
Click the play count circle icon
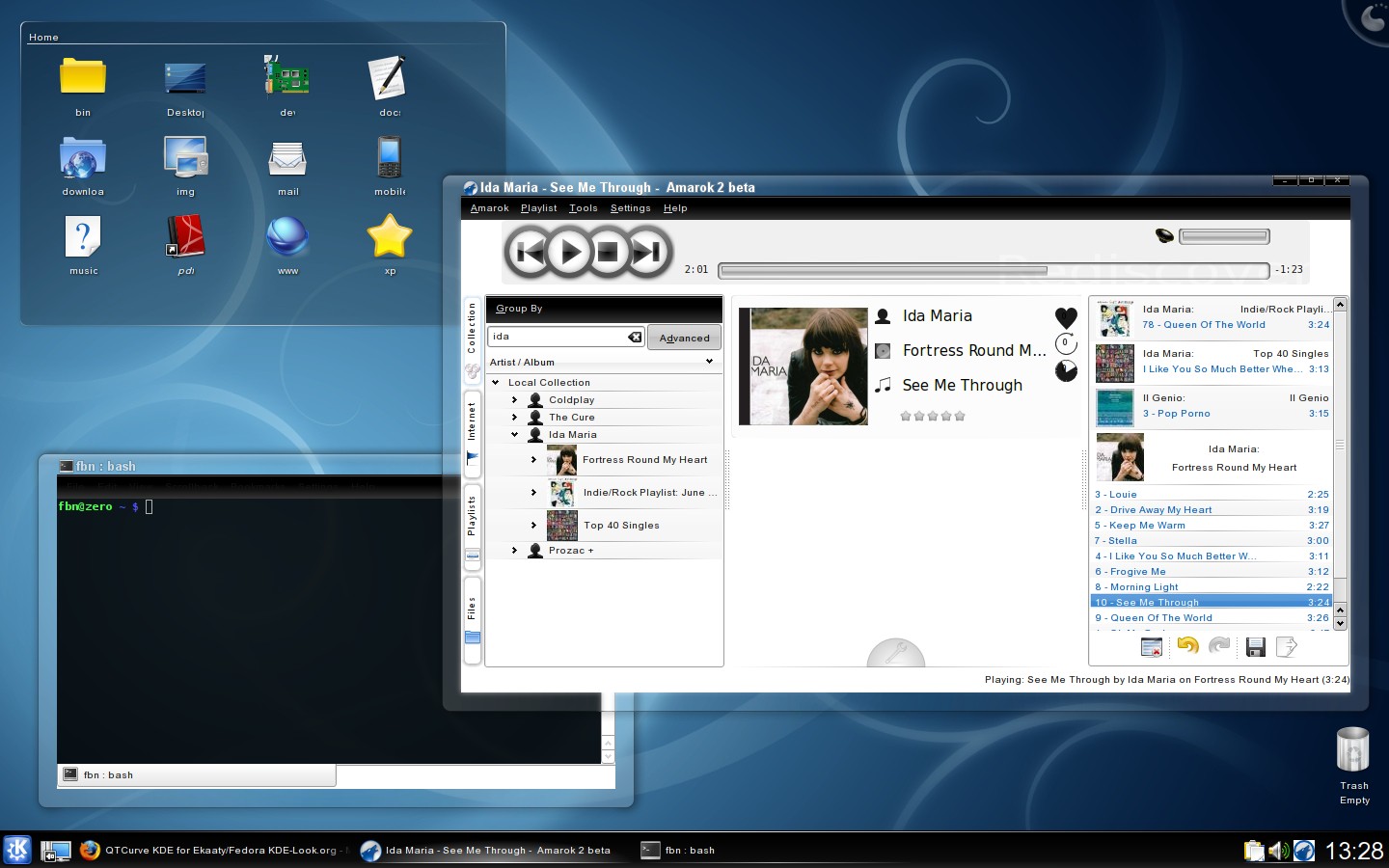pyautogui.click(x=1066, y=343)
